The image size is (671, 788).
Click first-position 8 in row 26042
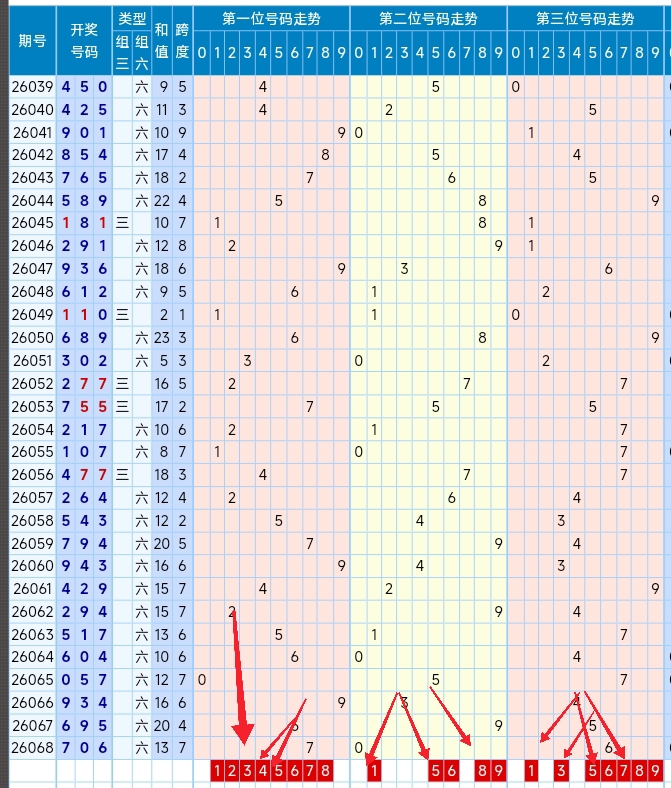tap(326, 155)
